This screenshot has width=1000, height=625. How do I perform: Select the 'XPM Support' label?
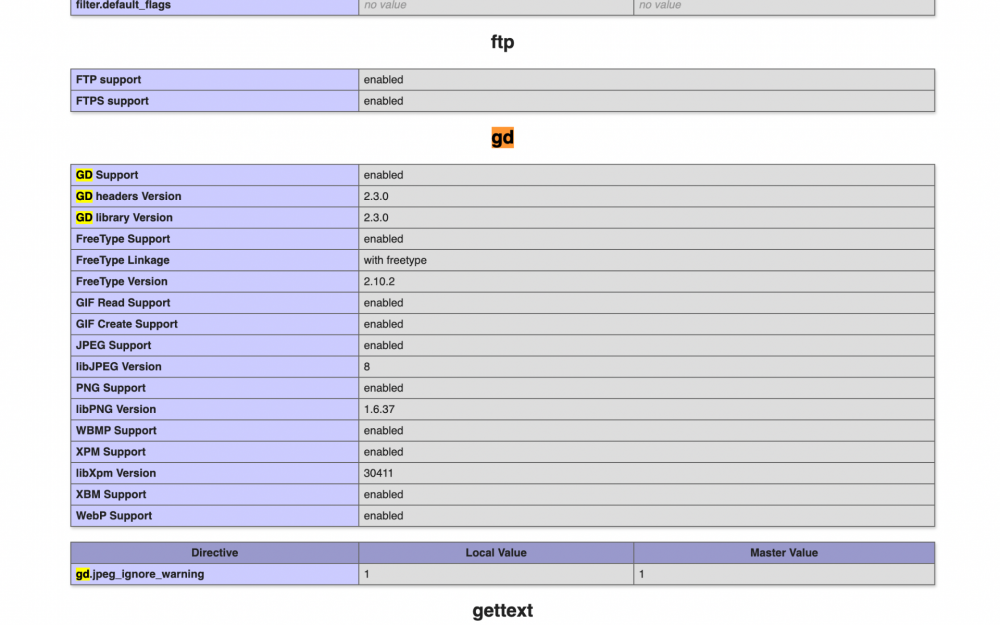click(110, 452)
